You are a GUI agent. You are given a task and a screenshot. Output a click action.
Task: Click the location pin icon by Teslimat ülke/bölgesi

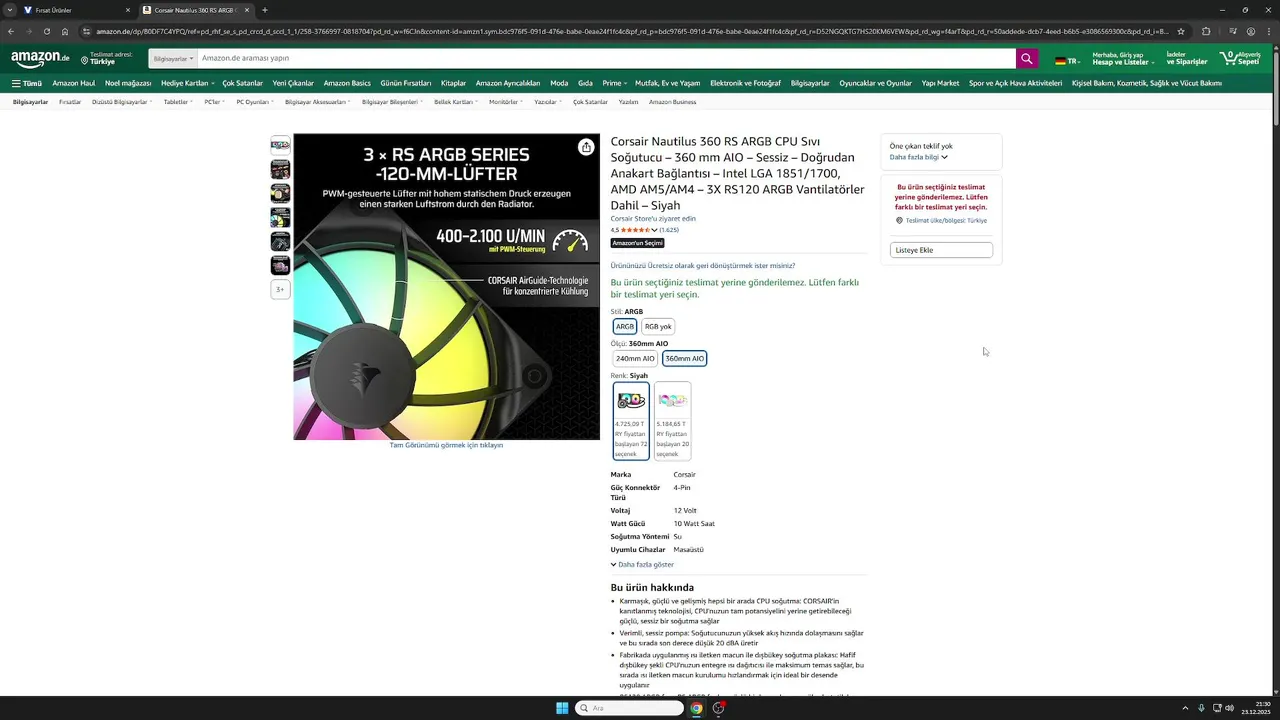point(899,220)
